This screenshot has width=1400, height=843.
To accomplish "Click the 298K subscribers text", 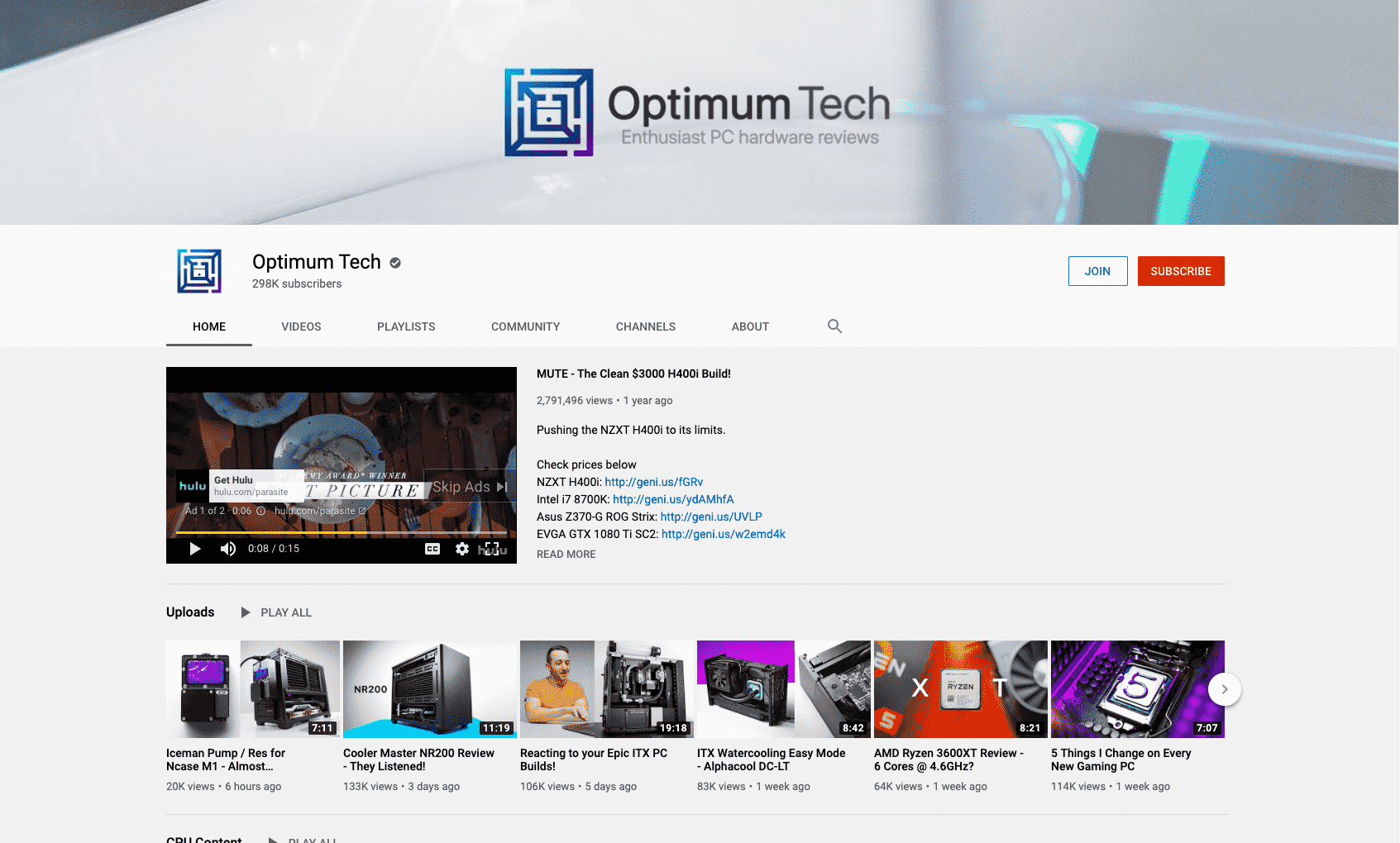I will point(297,283).
